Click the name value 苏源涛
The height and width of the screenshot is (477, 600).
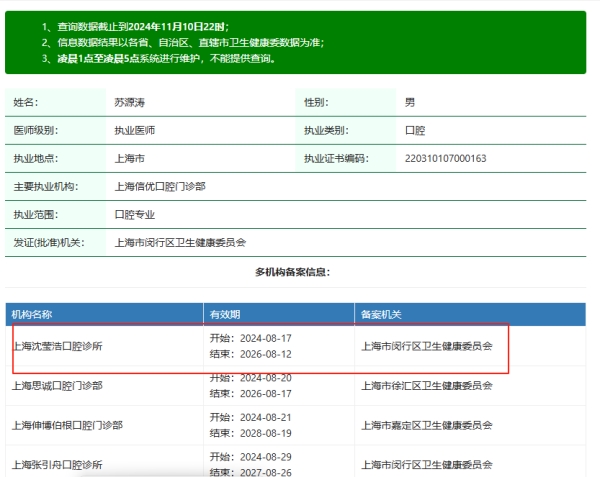129,103
